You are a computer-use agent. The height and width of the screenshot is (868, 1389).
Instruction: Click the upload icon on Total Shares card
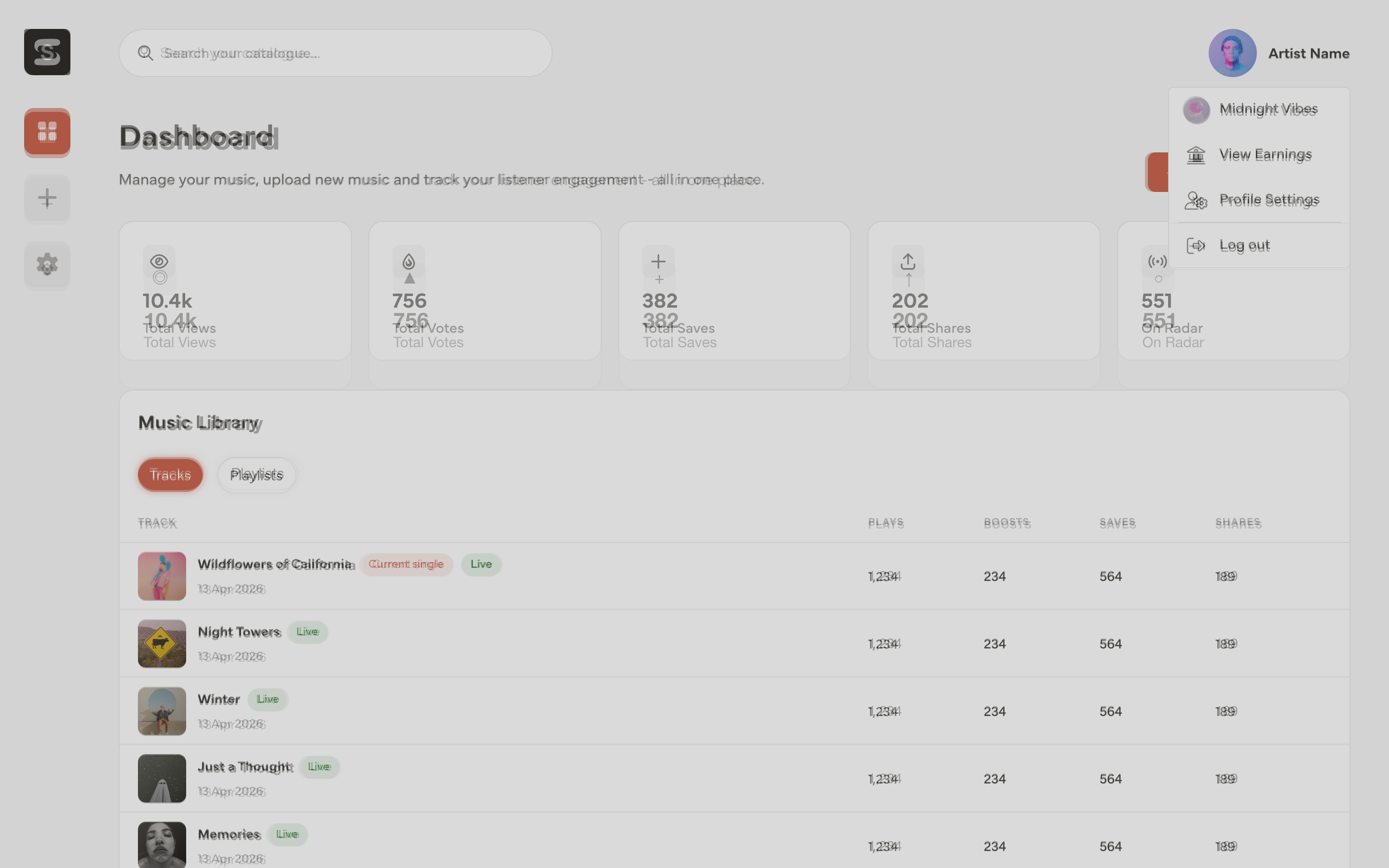908,261
